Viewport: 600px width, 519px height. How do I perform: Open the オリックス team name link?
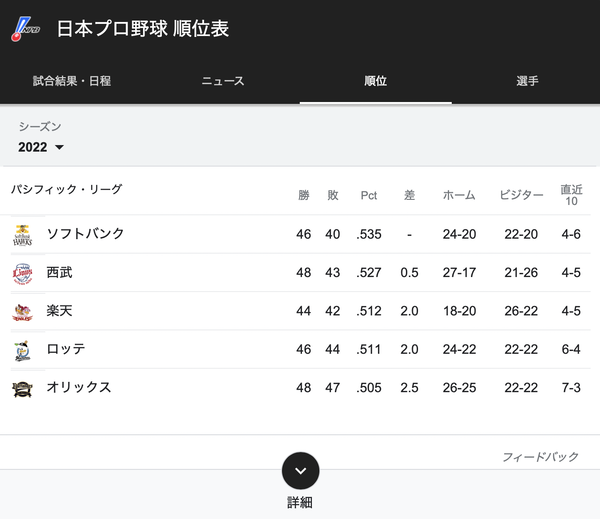79,387
